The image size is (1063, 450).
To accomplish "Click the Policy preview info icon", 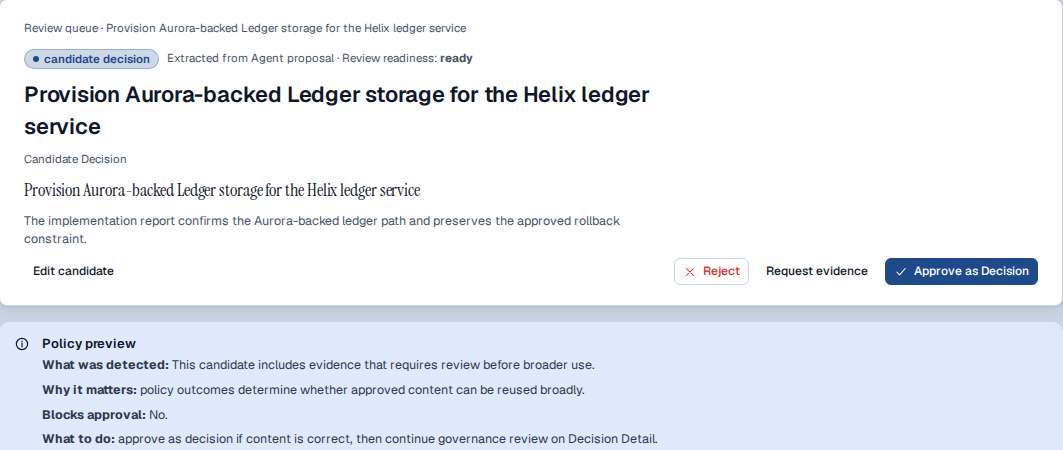I will pos(22,344).
